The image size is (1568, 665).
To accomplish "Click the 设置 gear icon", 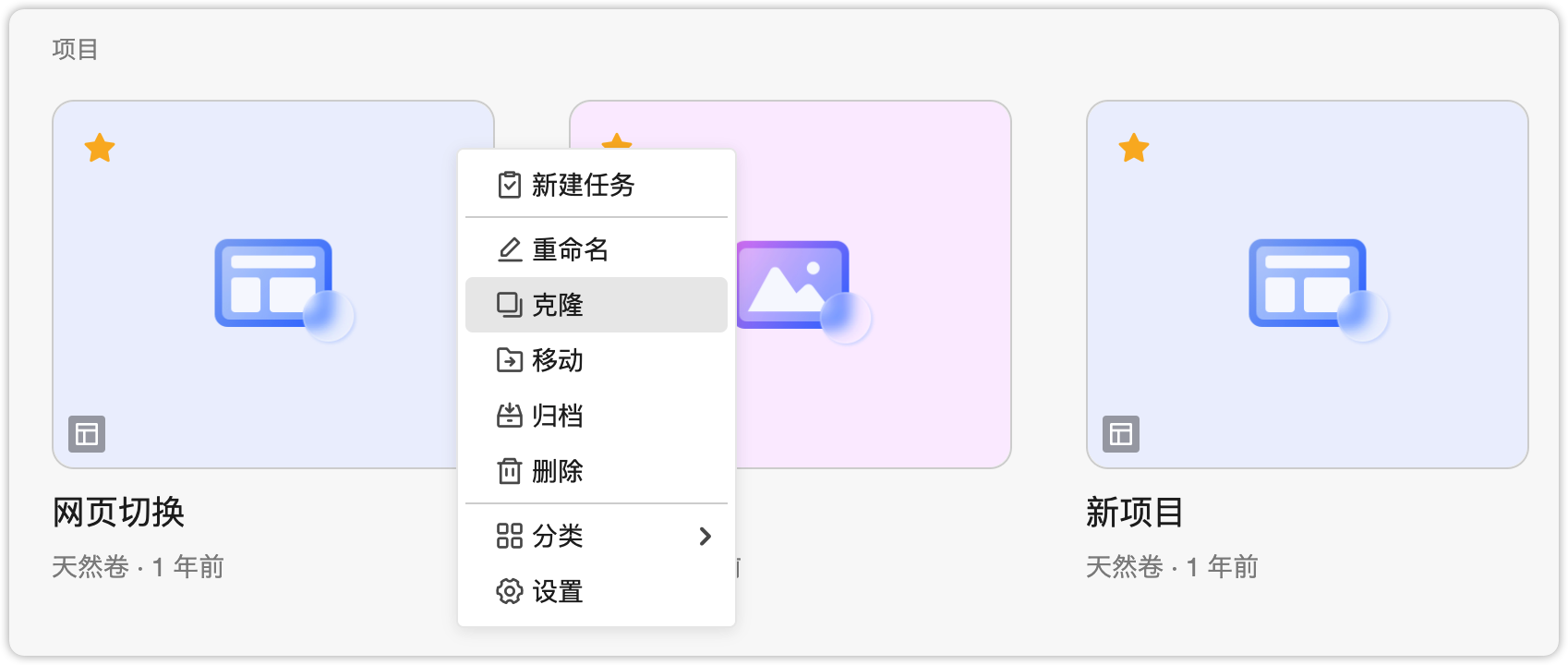I will tap(509, 591).
